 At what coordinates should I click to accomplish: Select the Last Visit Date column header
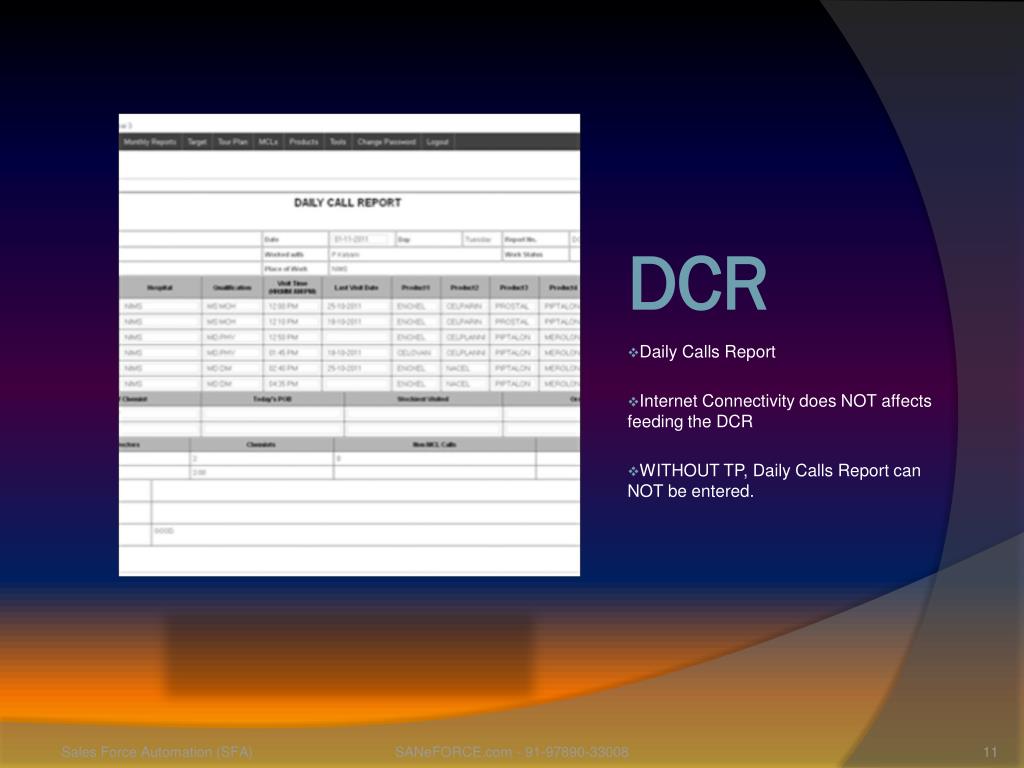tap(357, 287)
